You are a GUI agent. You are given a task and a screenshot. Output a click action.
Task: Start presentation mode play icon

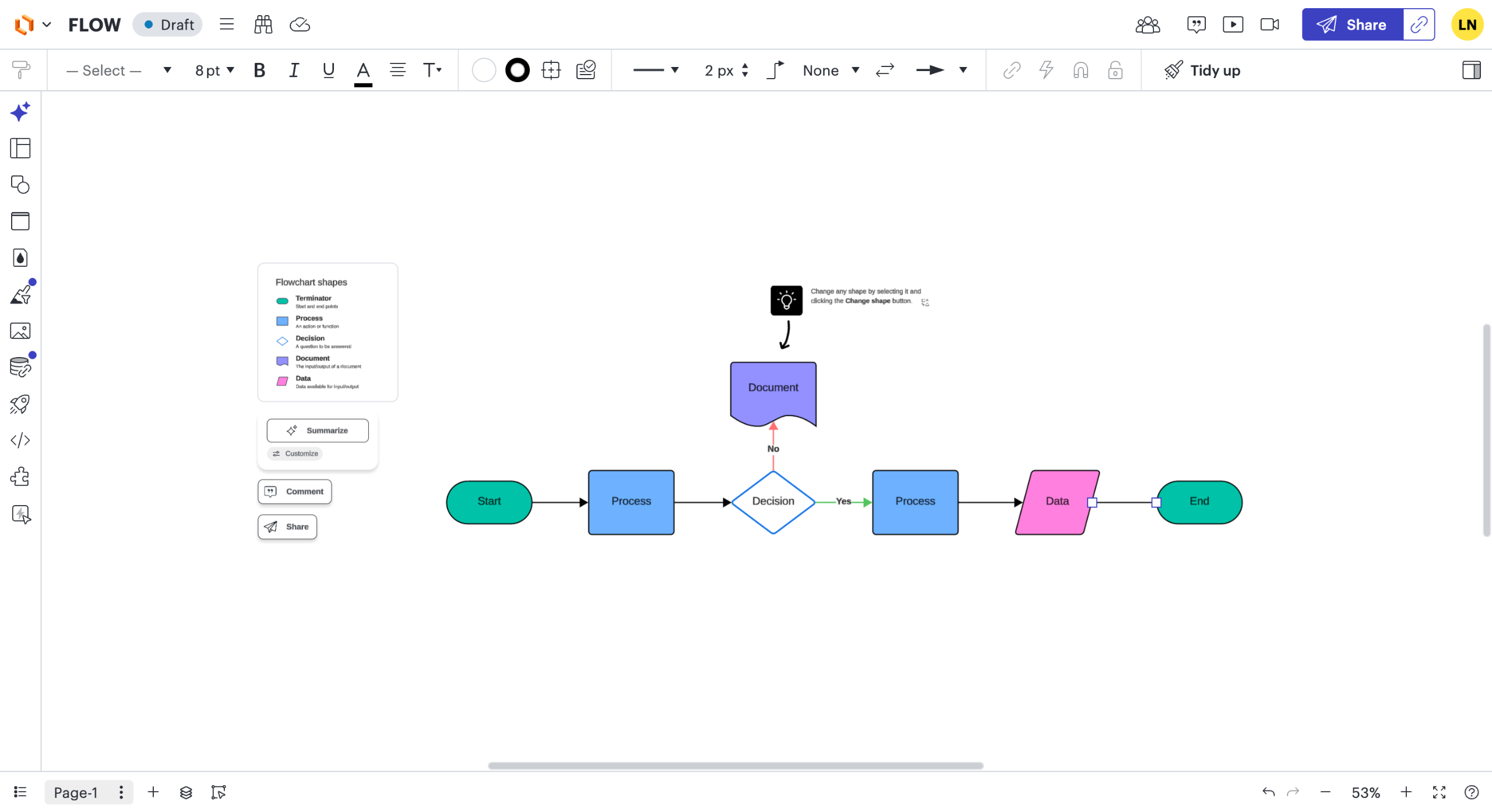1233,24
